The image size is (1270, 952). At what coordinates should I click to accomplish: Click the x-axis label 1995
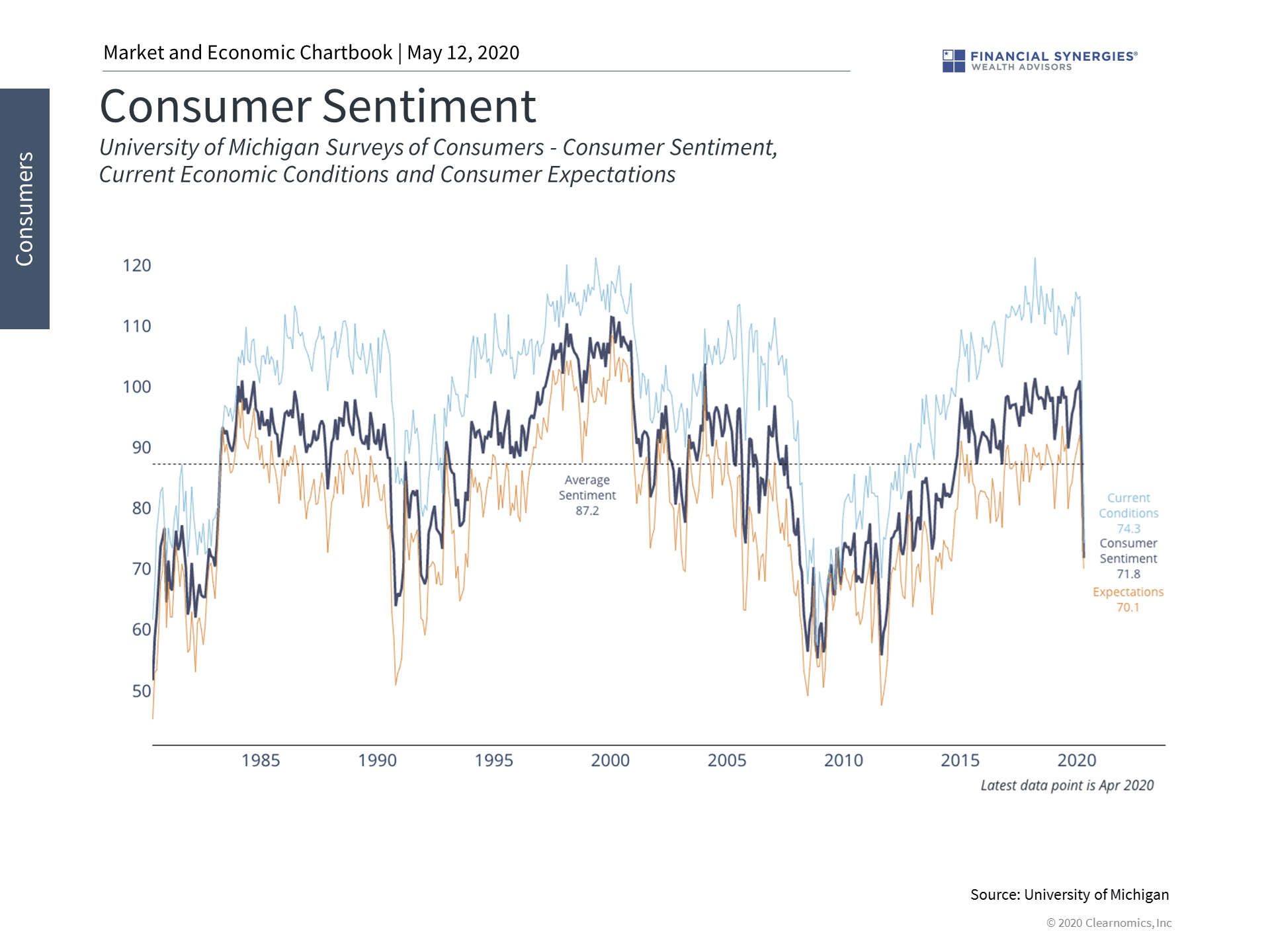pos(494,760)
